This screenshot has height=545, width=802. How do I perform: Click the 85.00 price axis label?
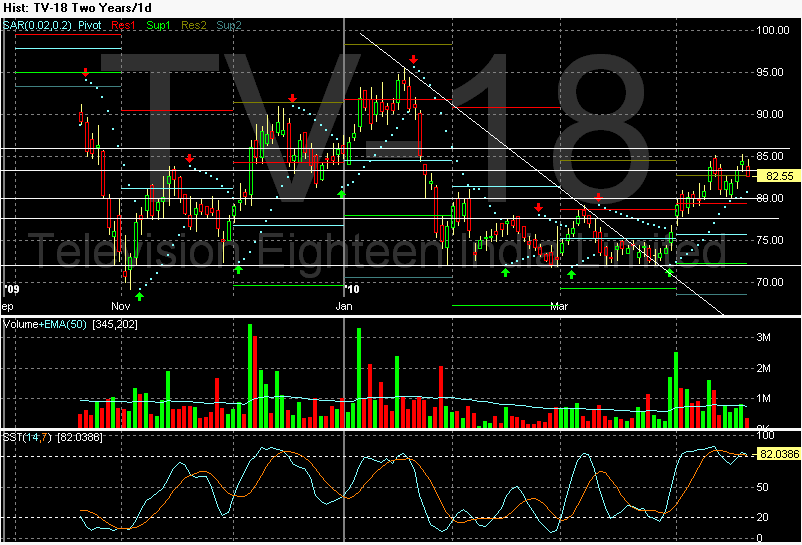click(x=770, y=156)
